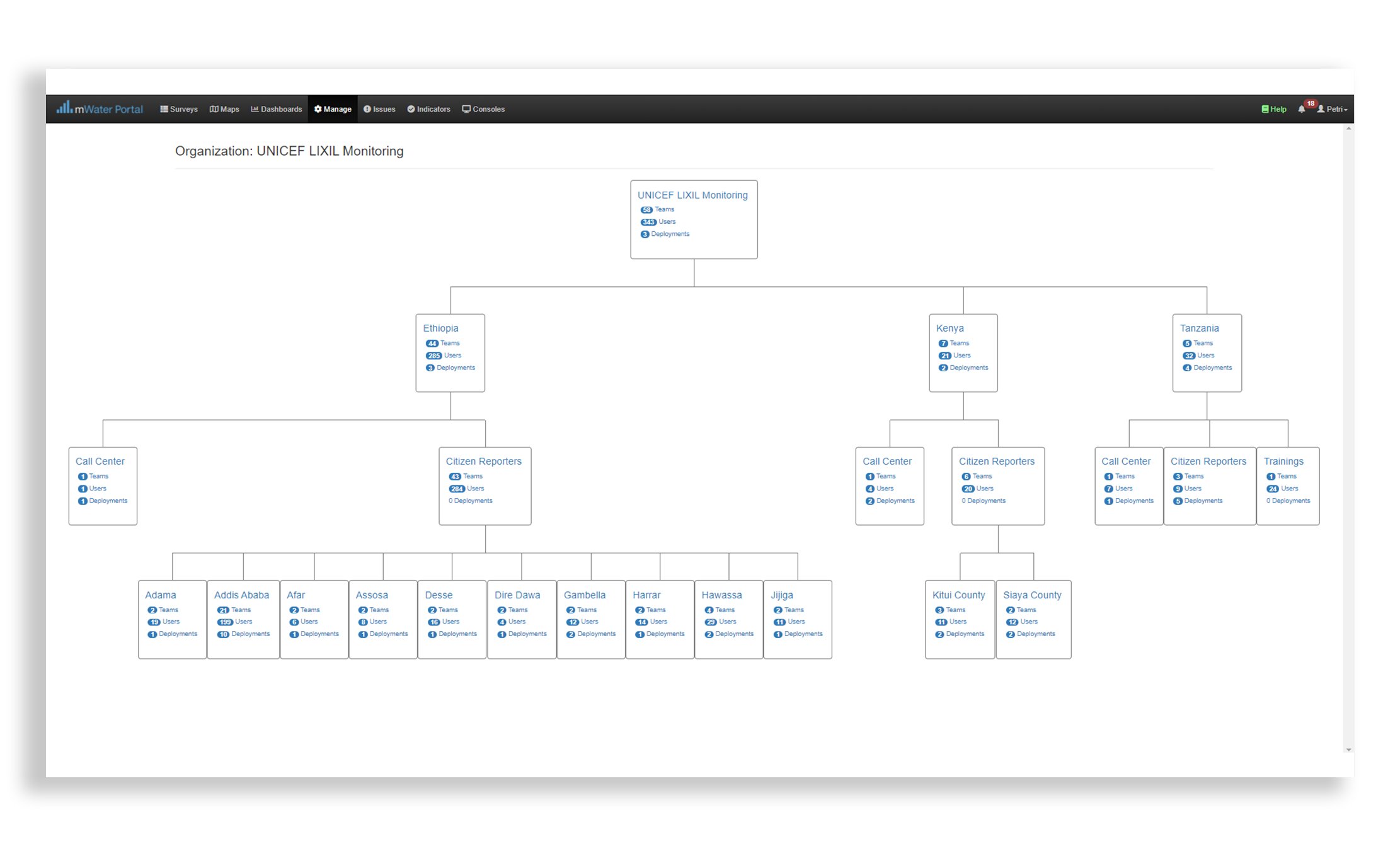Open the Adama group
The height and width of the screenshot is (846, 1400).
click(160, 594)
